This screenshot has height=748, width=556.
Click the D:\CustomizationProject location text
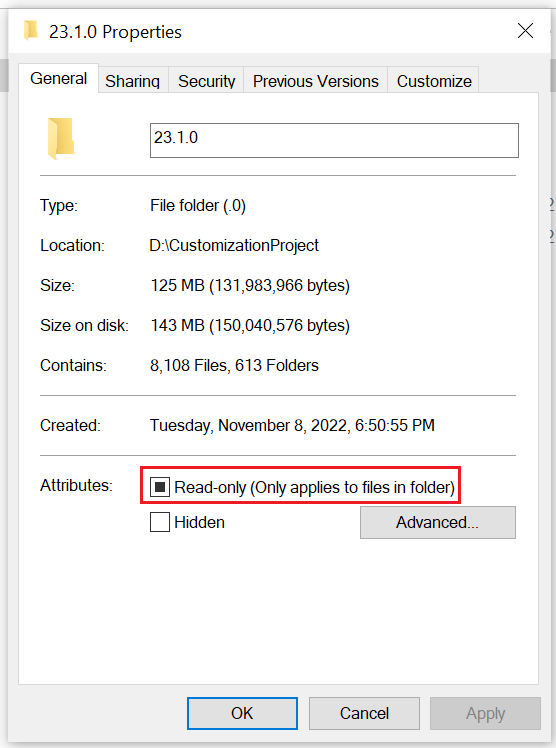click(x=234, y=245)
